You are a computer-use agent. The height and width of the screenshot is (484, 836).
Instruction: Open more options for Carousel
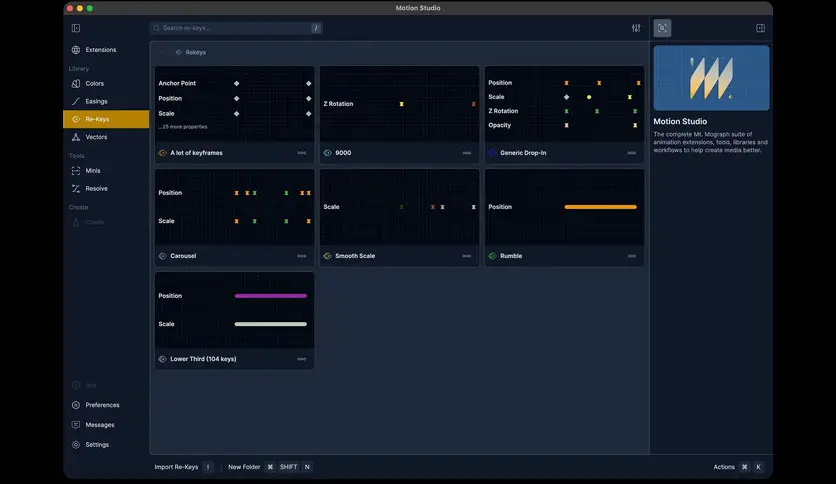(302, 256)
